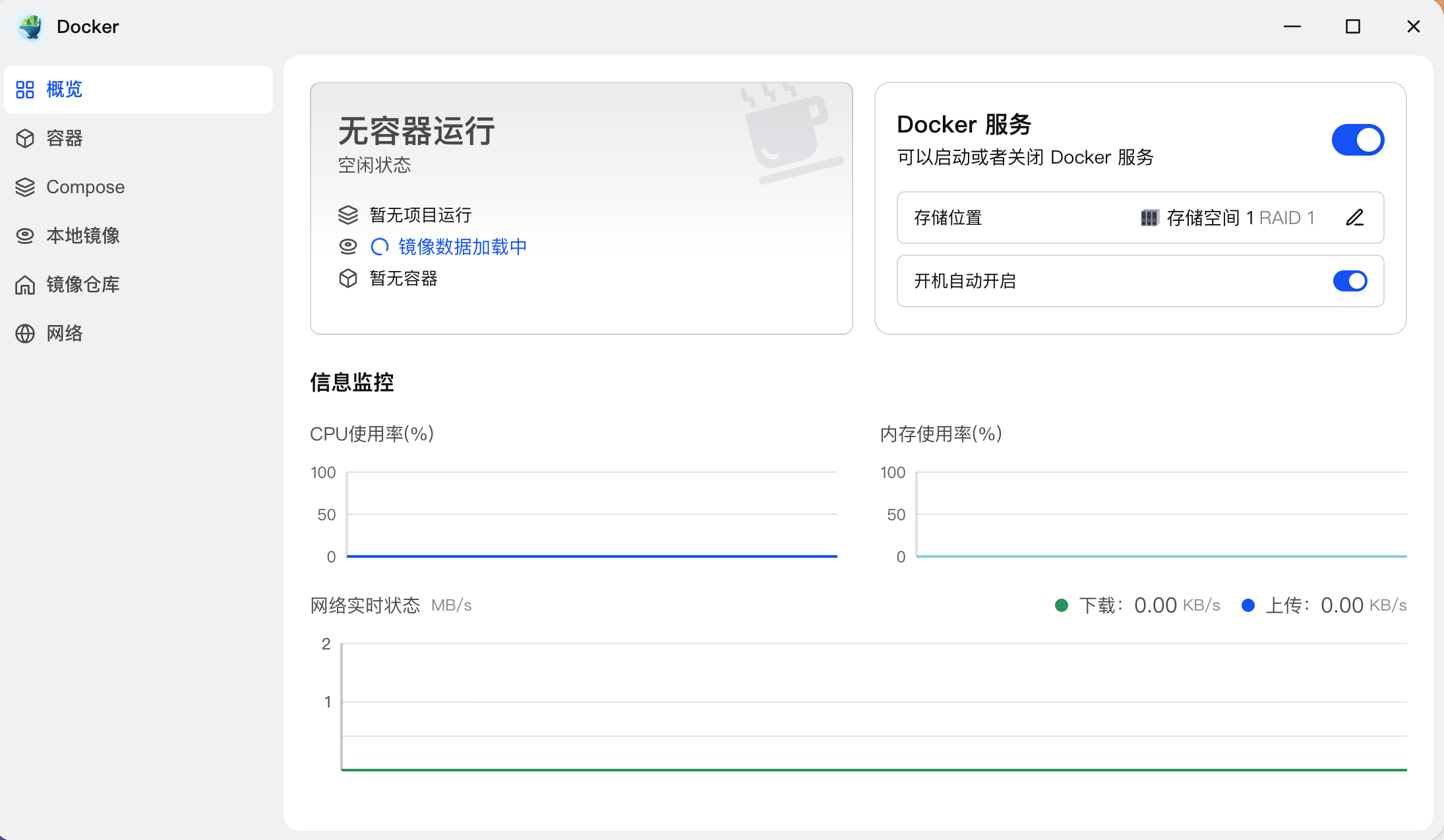This screenshot has height=840, width=1444.
Task: Click the 镜像数据加载中 loading link
Action: coord(462,247)
